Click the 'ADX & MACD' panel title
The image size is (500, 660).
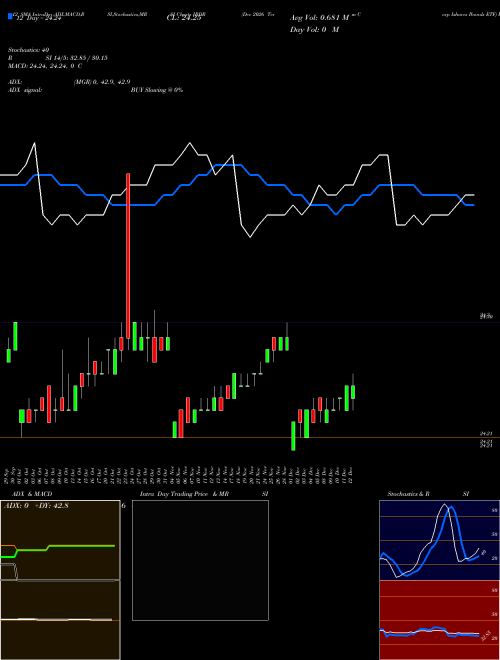(x=32, y=494)
